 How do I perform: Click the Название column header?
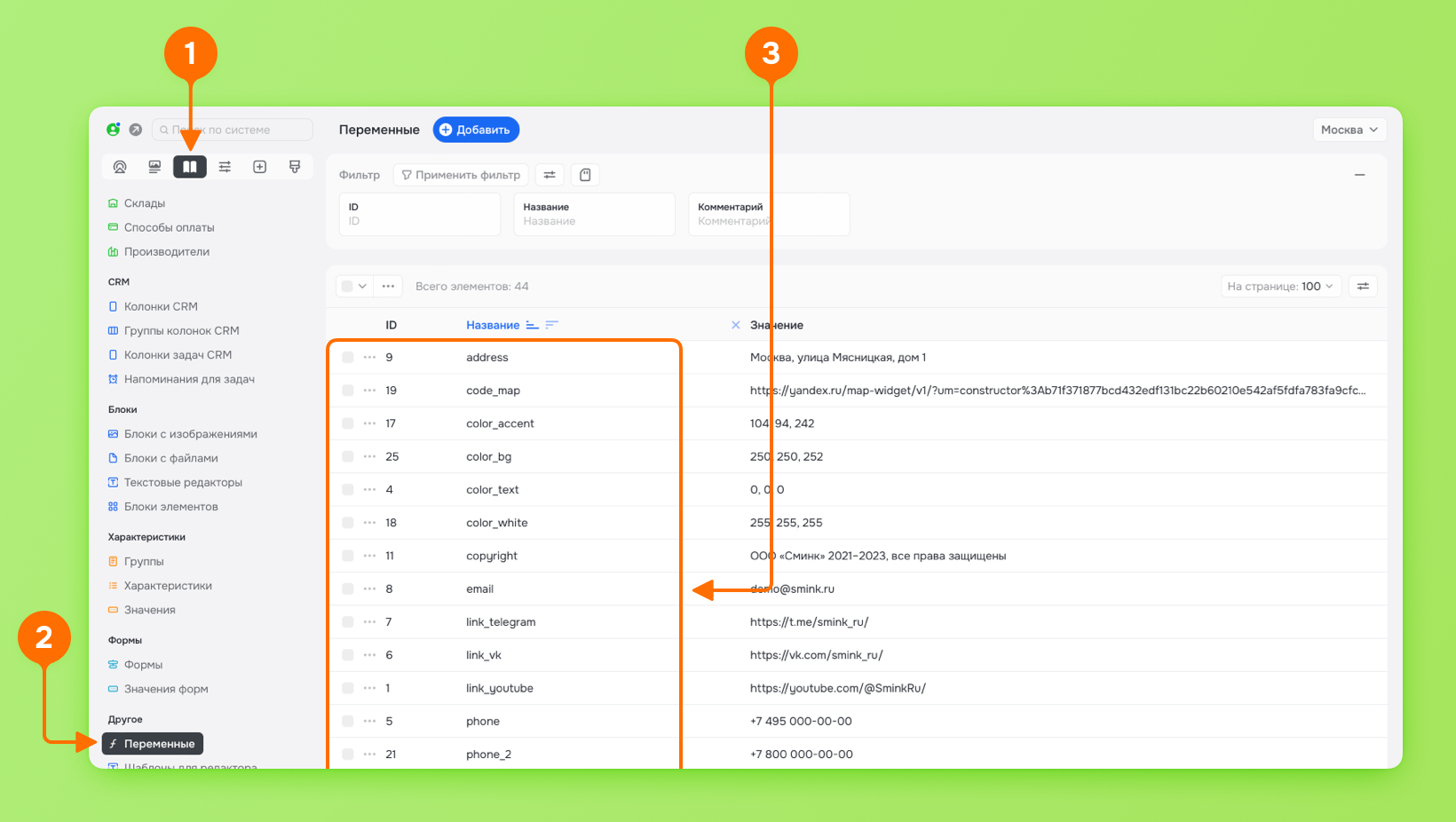(493, 325)
